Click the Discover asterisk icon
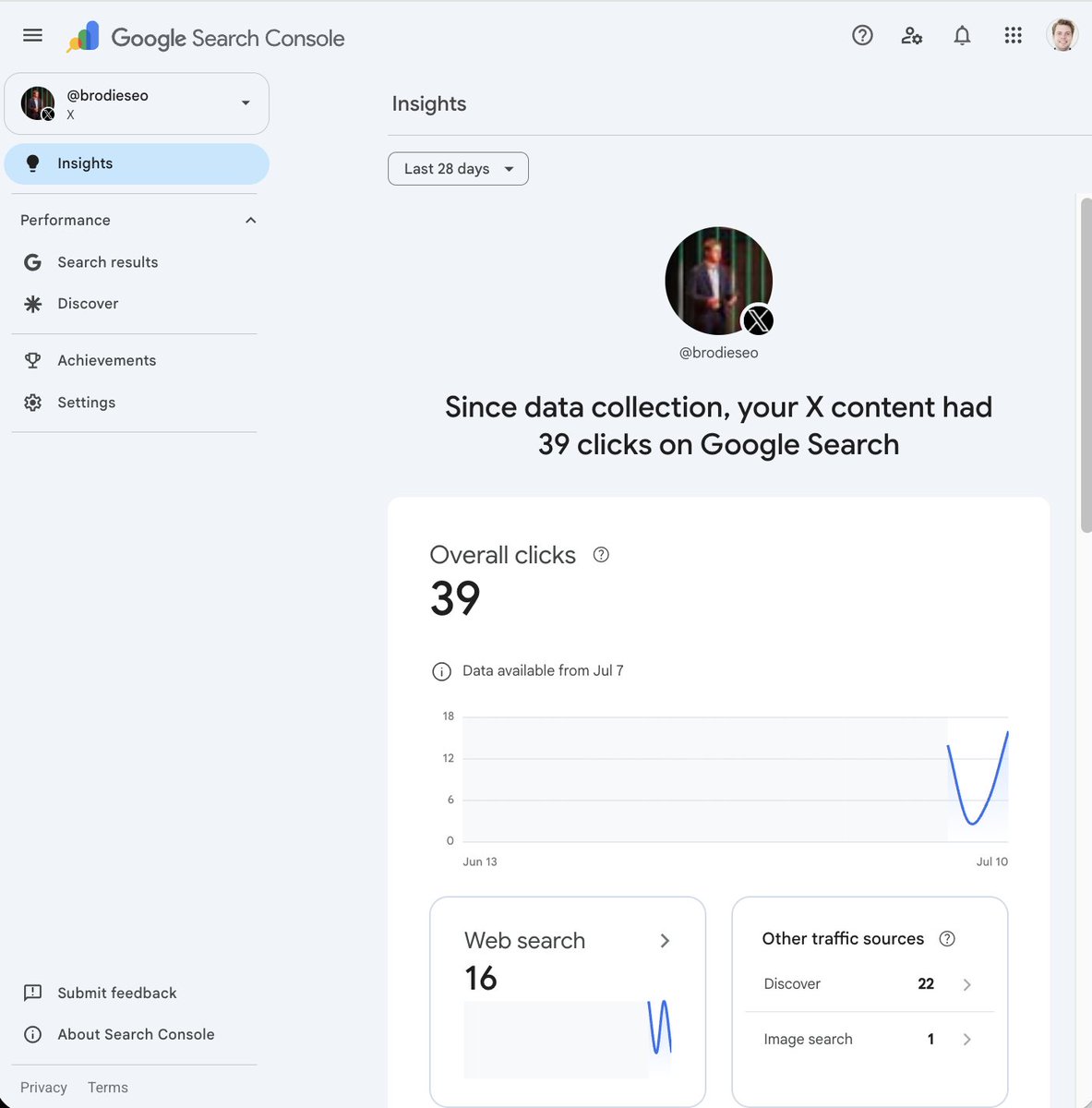1092x1108 pixels. (32, 304)
